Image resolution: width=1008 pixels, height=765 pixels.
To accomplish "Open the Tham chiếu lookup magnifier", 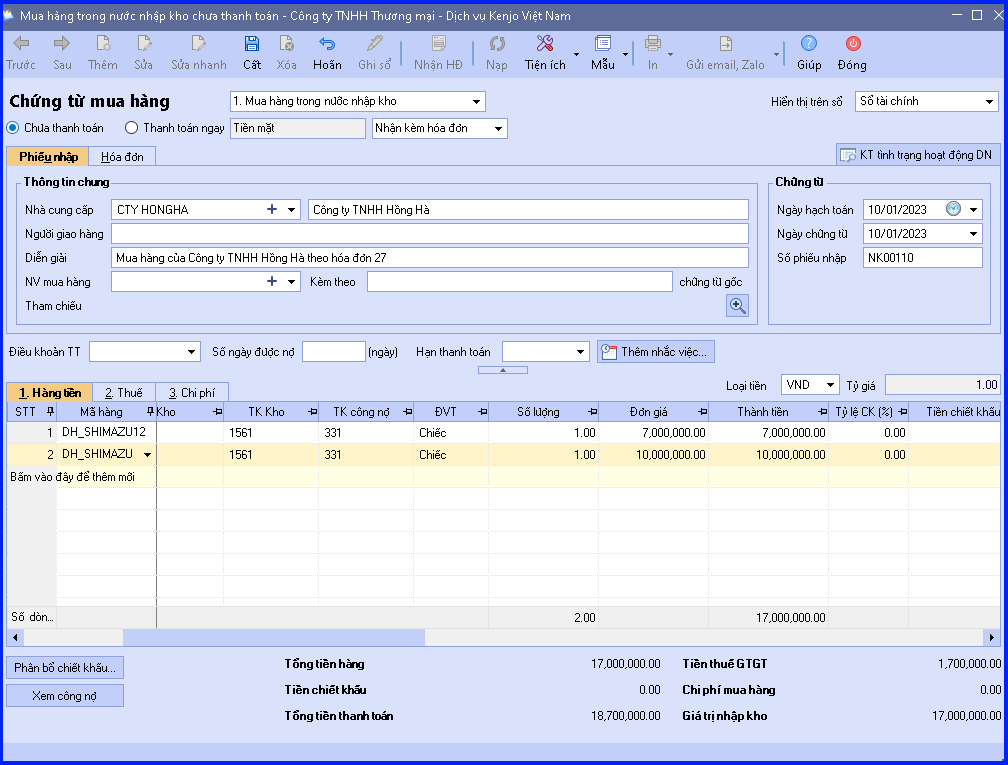I will point(737,306).
